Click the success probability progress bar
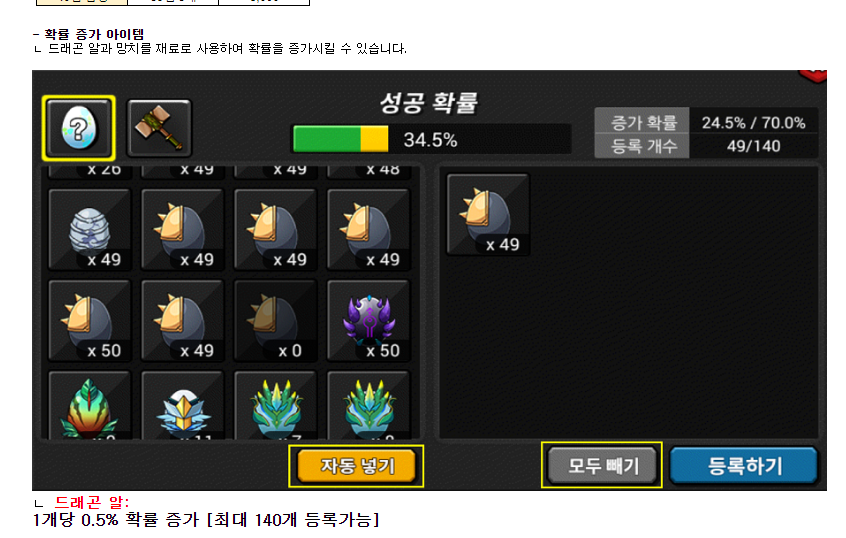This screenshot has height=538, width=846. click(x=432, y=139)
